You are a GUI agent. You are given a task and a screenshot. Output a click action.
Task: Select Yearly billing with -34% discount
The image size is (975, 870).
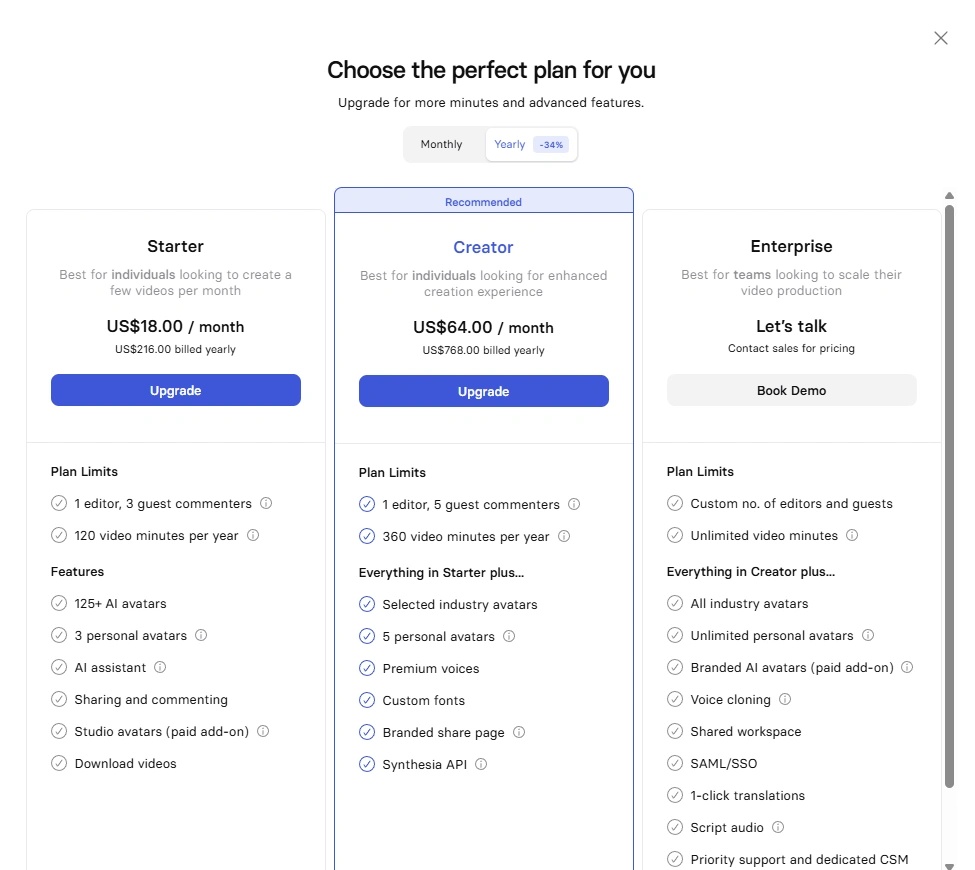coord(531,144)
